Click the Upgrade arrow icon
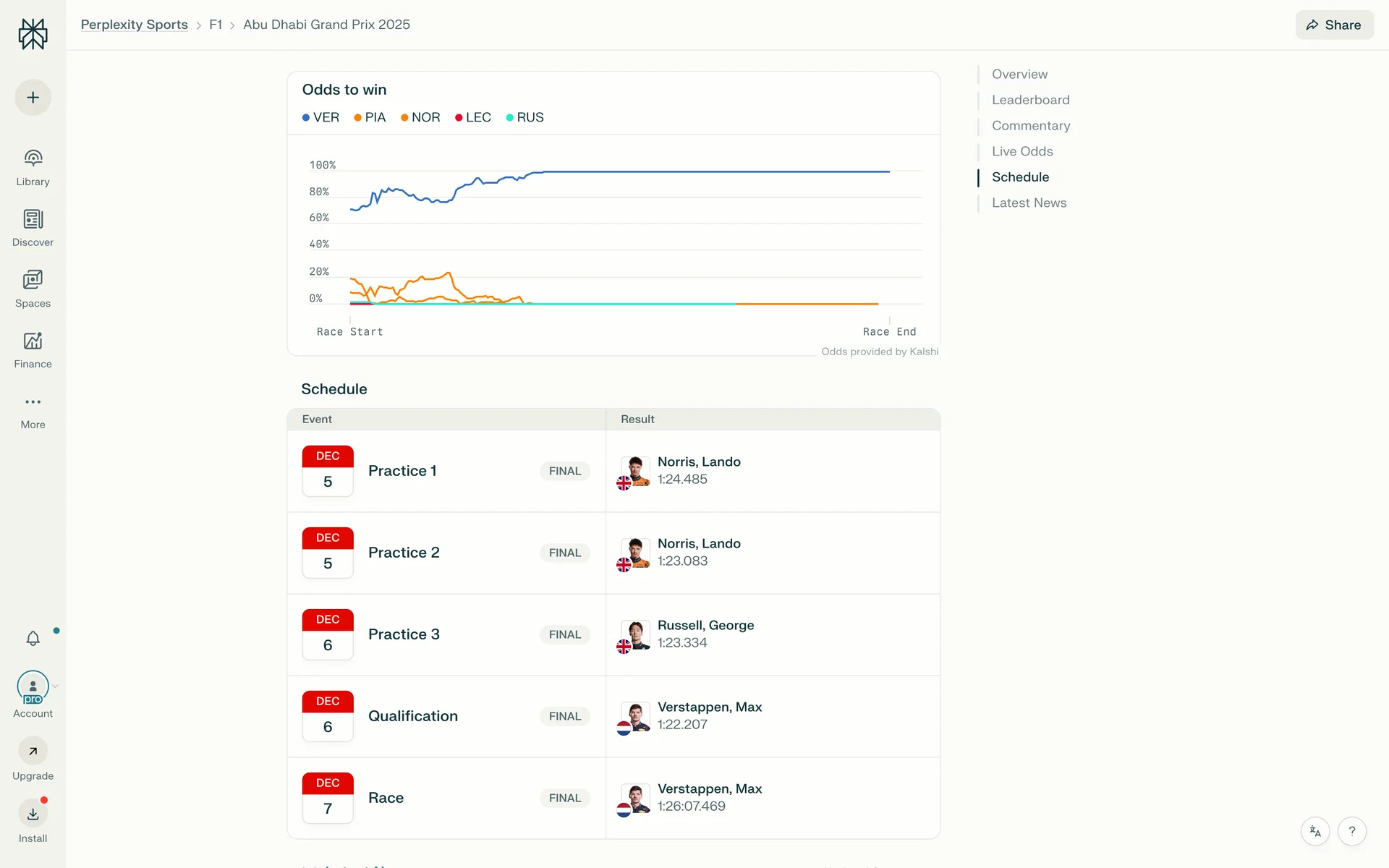Viewport: 1389px width, 868px height. point(33,751)
